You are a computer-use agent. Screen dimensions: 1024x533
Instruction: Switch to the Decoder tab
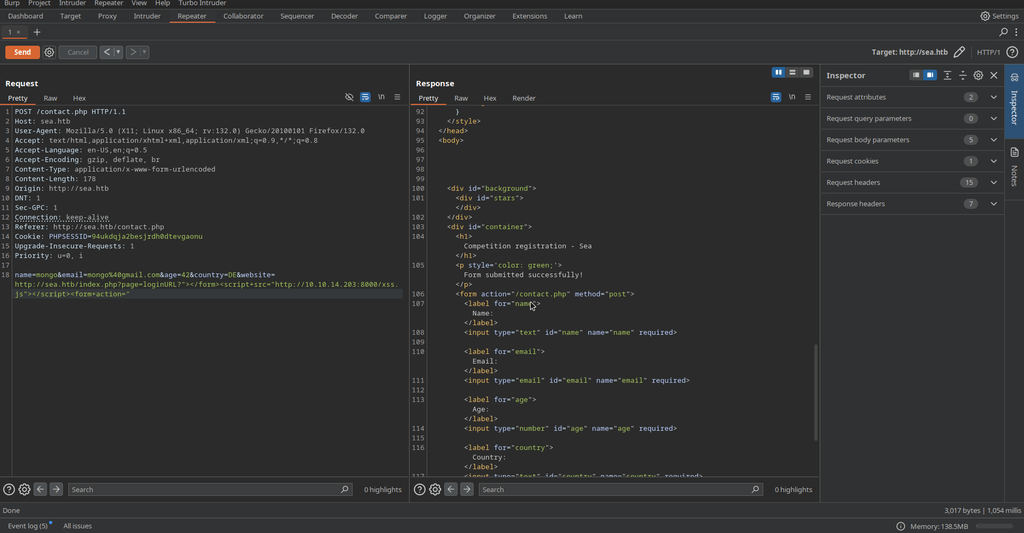click(344, 16)
